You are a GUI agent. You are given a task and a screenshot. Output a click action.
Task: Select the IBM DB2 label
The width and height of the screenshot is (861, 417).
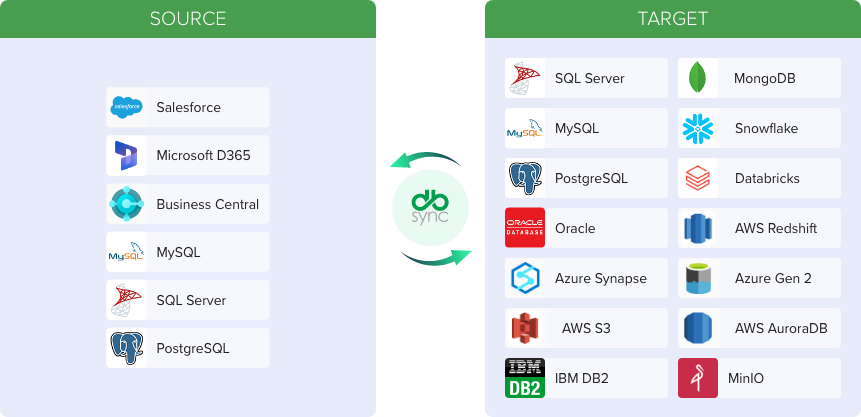(x=582, y=378)
